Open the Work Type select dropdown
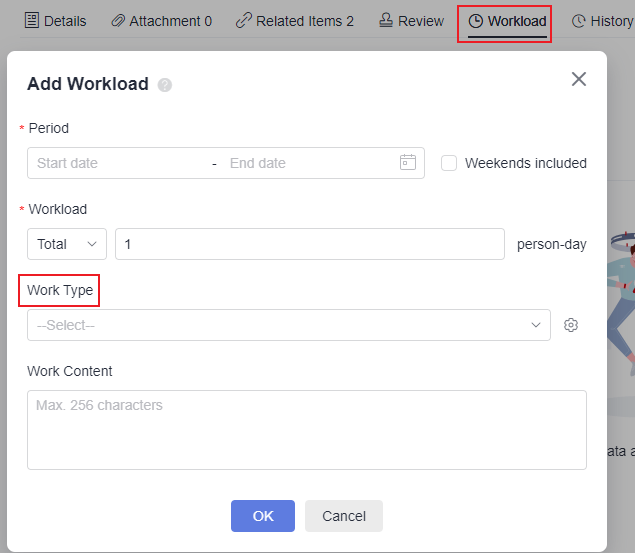Screen dimensions: 635x553 point(288,325)
